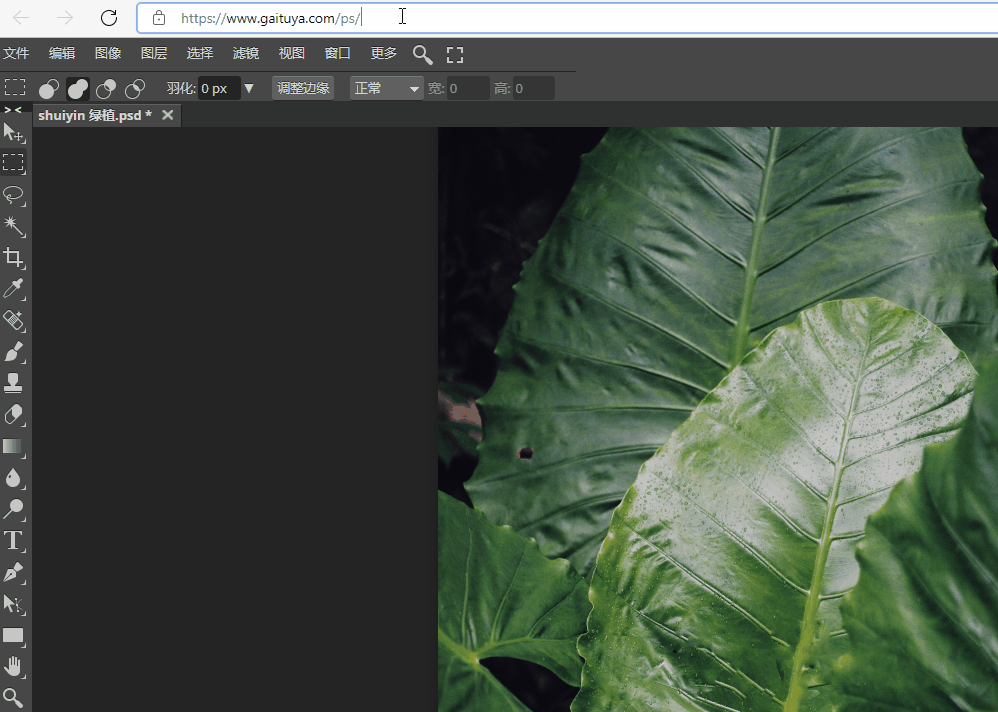The image size is (998, 712).
Task: Collapse the toolbar with the arrows expander
Action: [x=13, y=110]
